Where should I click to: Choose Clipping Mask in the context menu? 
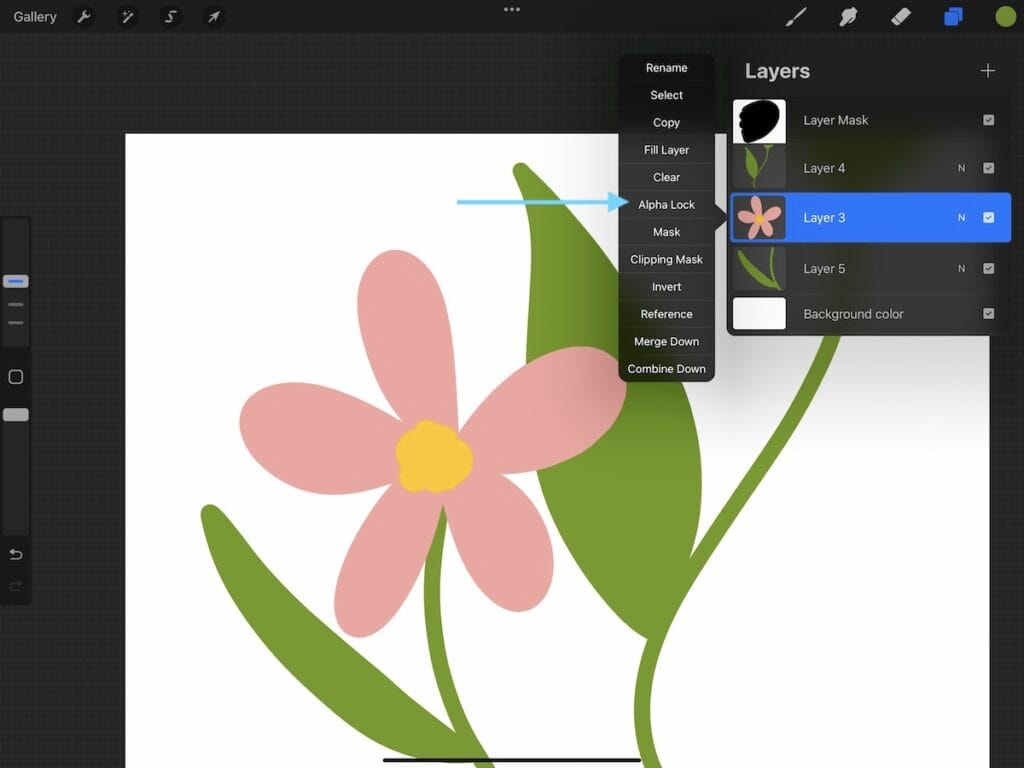click(666, 259)
